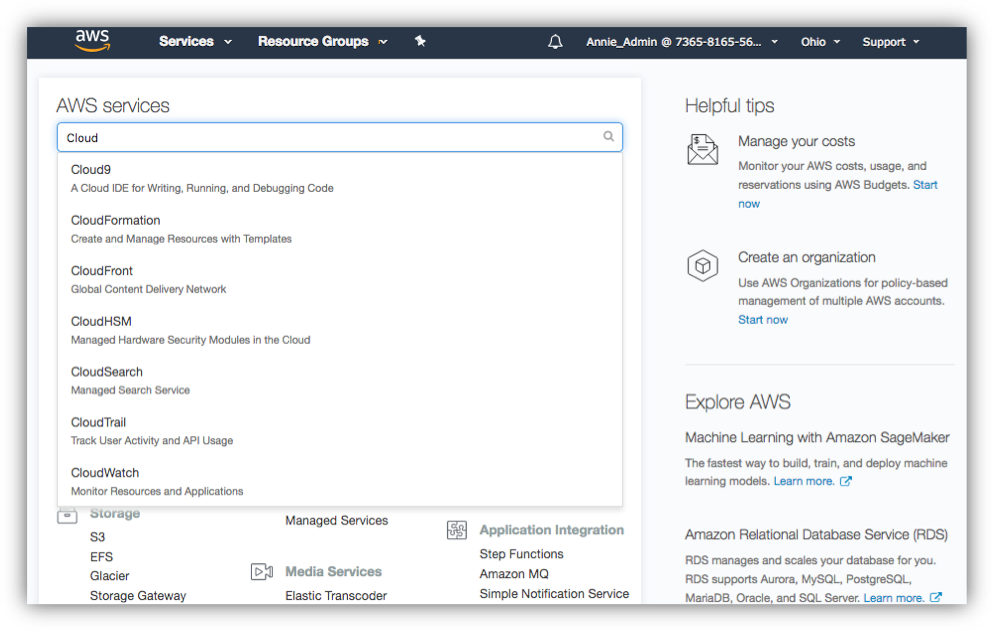This screenshot has height=631, width=993.
Task: Click the AWS services search field
Action: pos(339,137)
